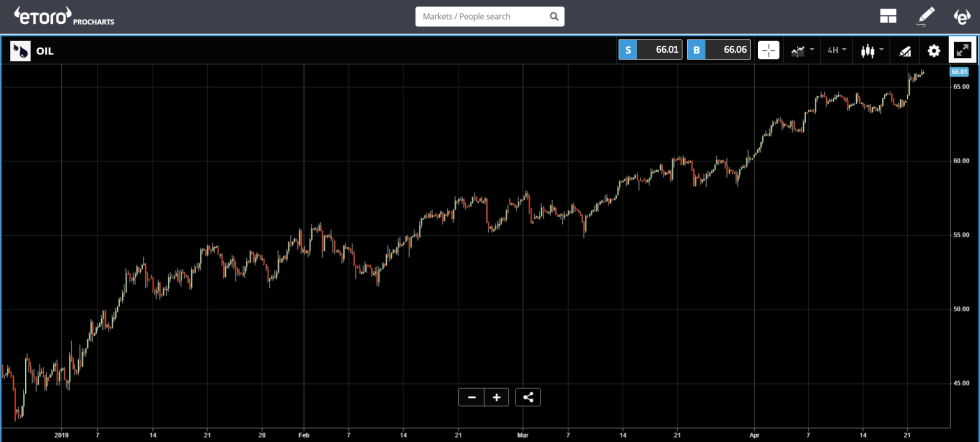The width and height of the screenshot is (980, 442).
Task: Open the candlestick chart type dropdown
Action: 872,50
